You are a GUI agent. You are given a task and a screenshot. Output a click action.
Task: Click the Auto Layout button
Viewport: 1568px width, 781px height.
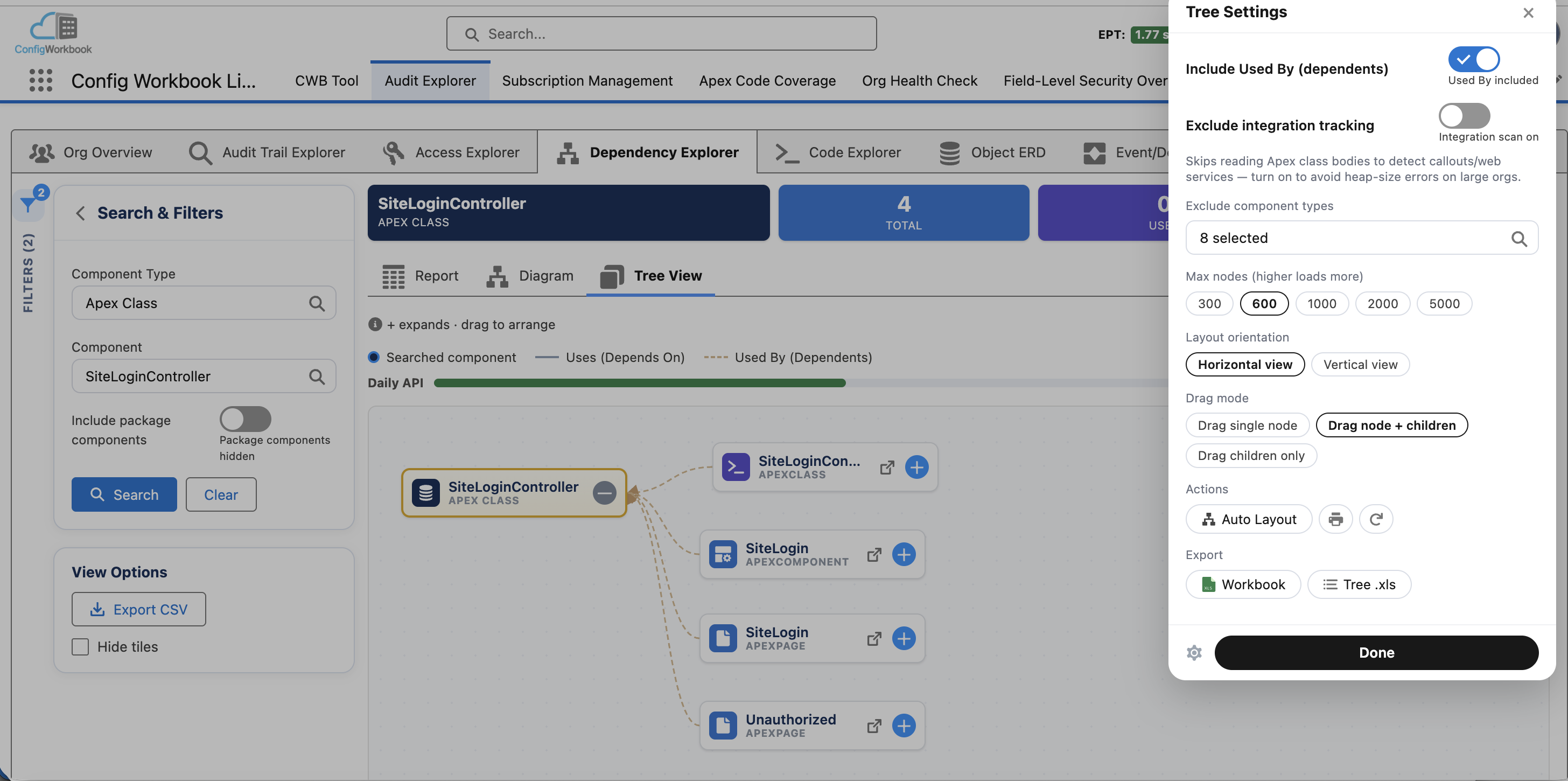[1249, 519]
